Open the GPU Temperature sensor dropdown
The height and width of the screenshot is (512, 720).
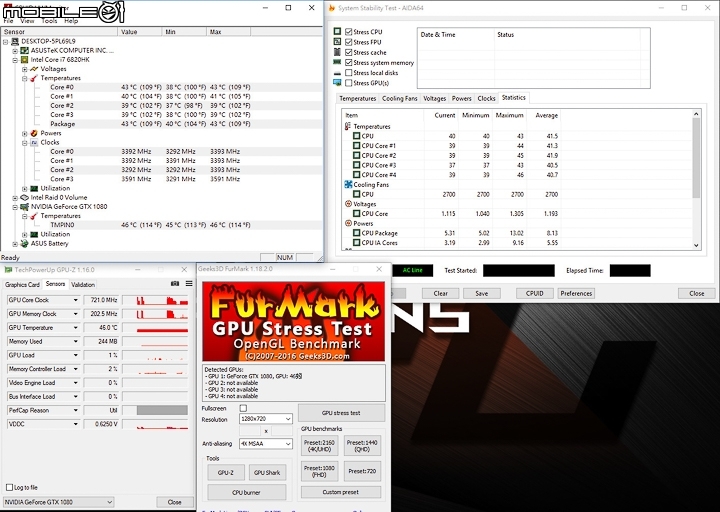tap(75, 327)
